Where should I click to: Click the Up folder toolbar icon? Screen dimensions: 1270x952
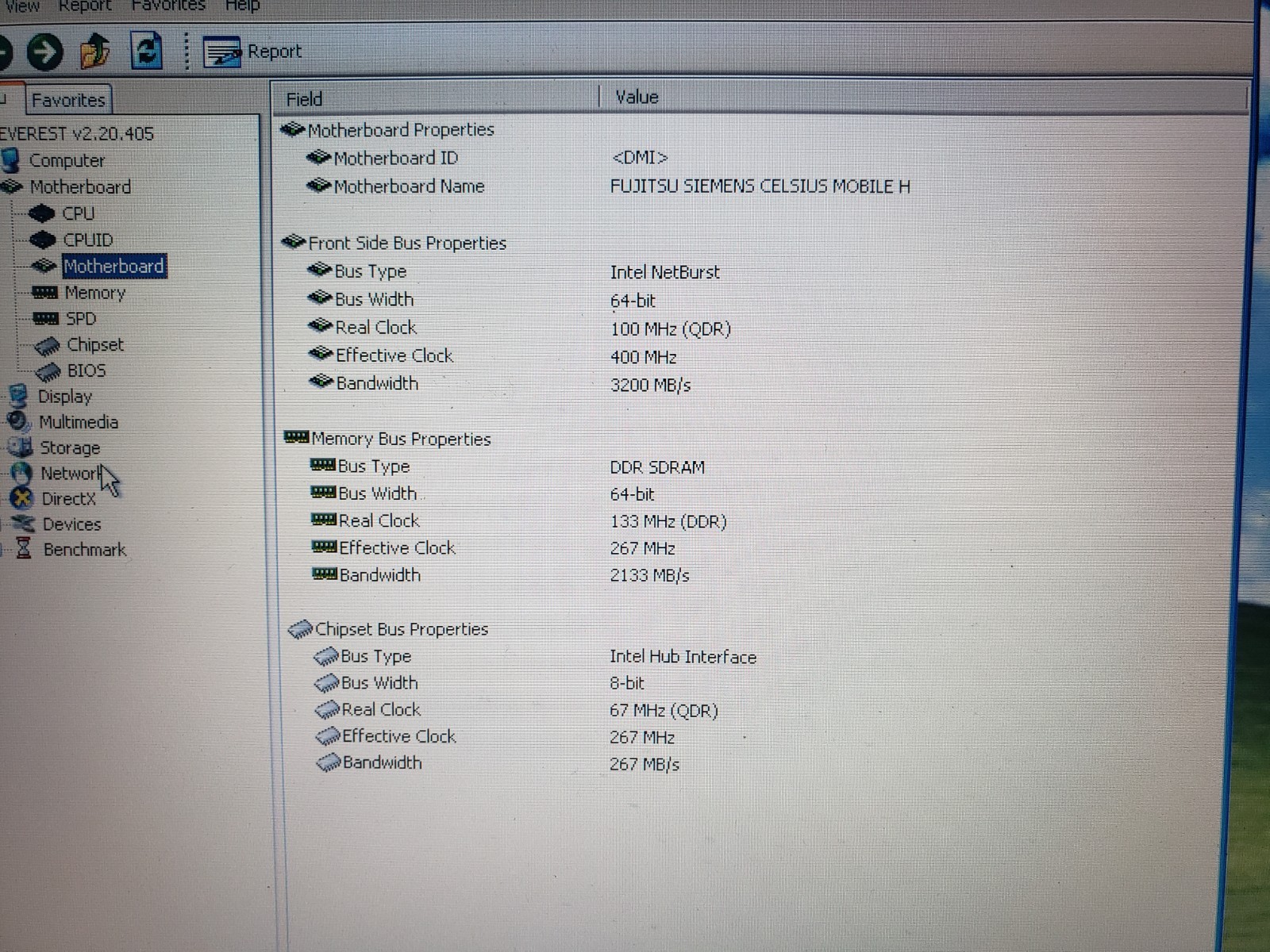[x=95, y=52]
